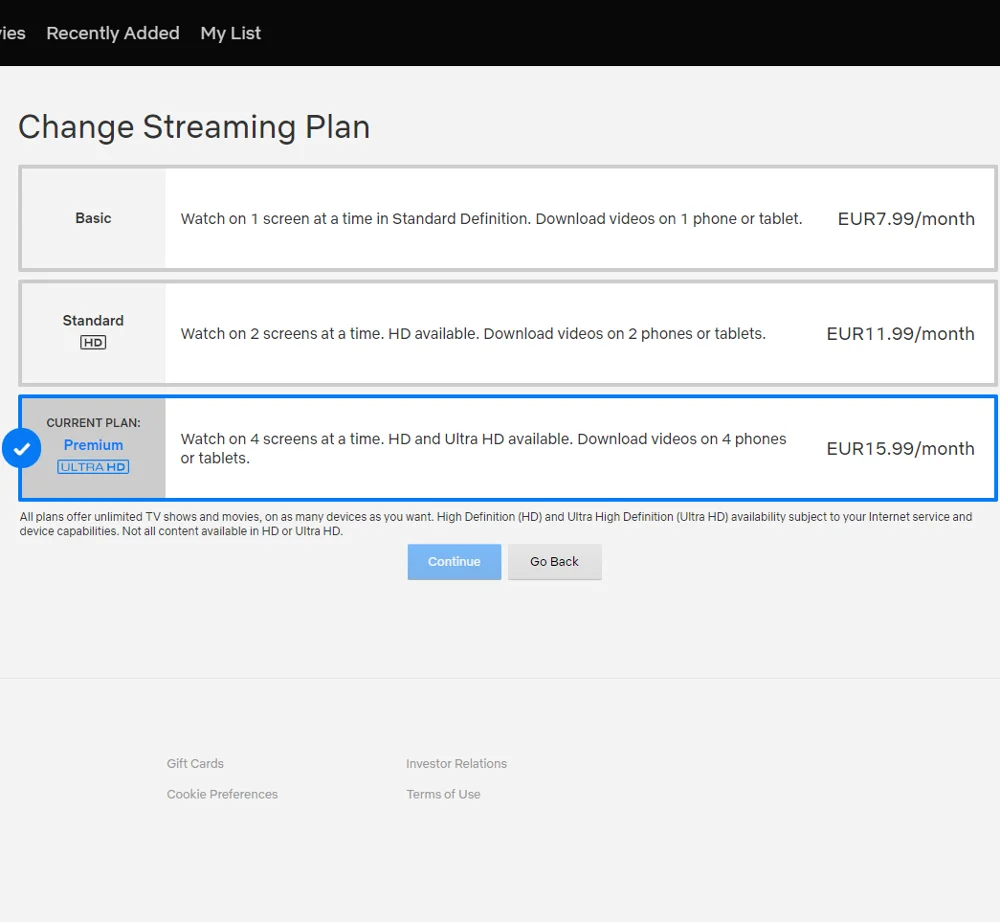Open My List in the navigation bar
This screenshot has width=1000, height=922.
click(x=231, y=33)
